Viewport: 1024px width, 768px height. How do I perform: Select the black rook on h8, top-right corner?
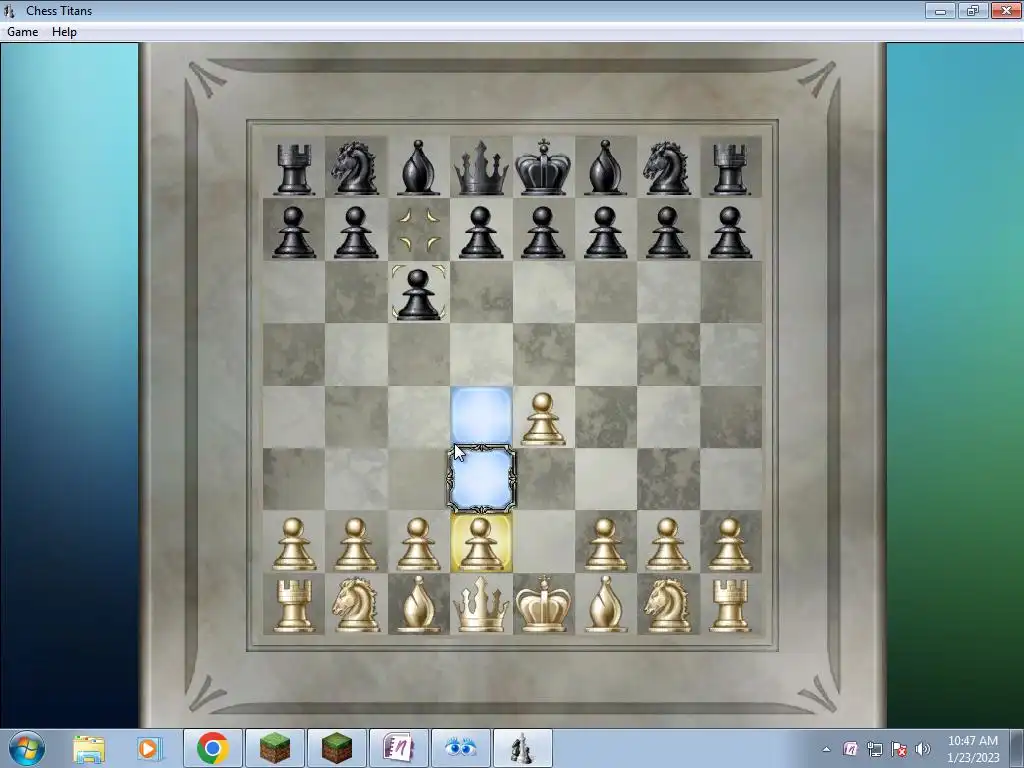(x=730, y=169)
